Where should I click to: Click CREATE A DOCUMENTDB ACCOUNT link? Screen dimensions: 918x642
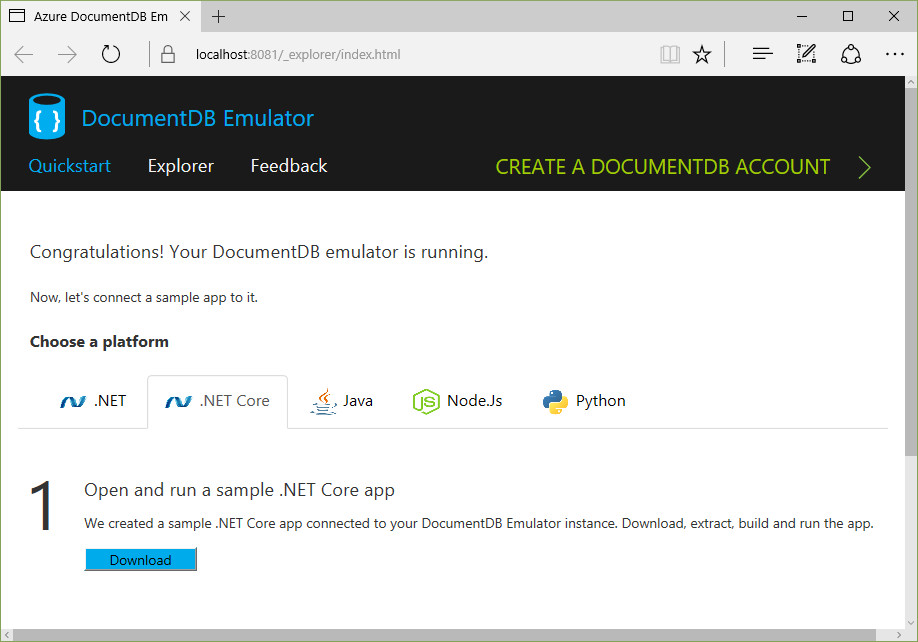tap(663, 167)
